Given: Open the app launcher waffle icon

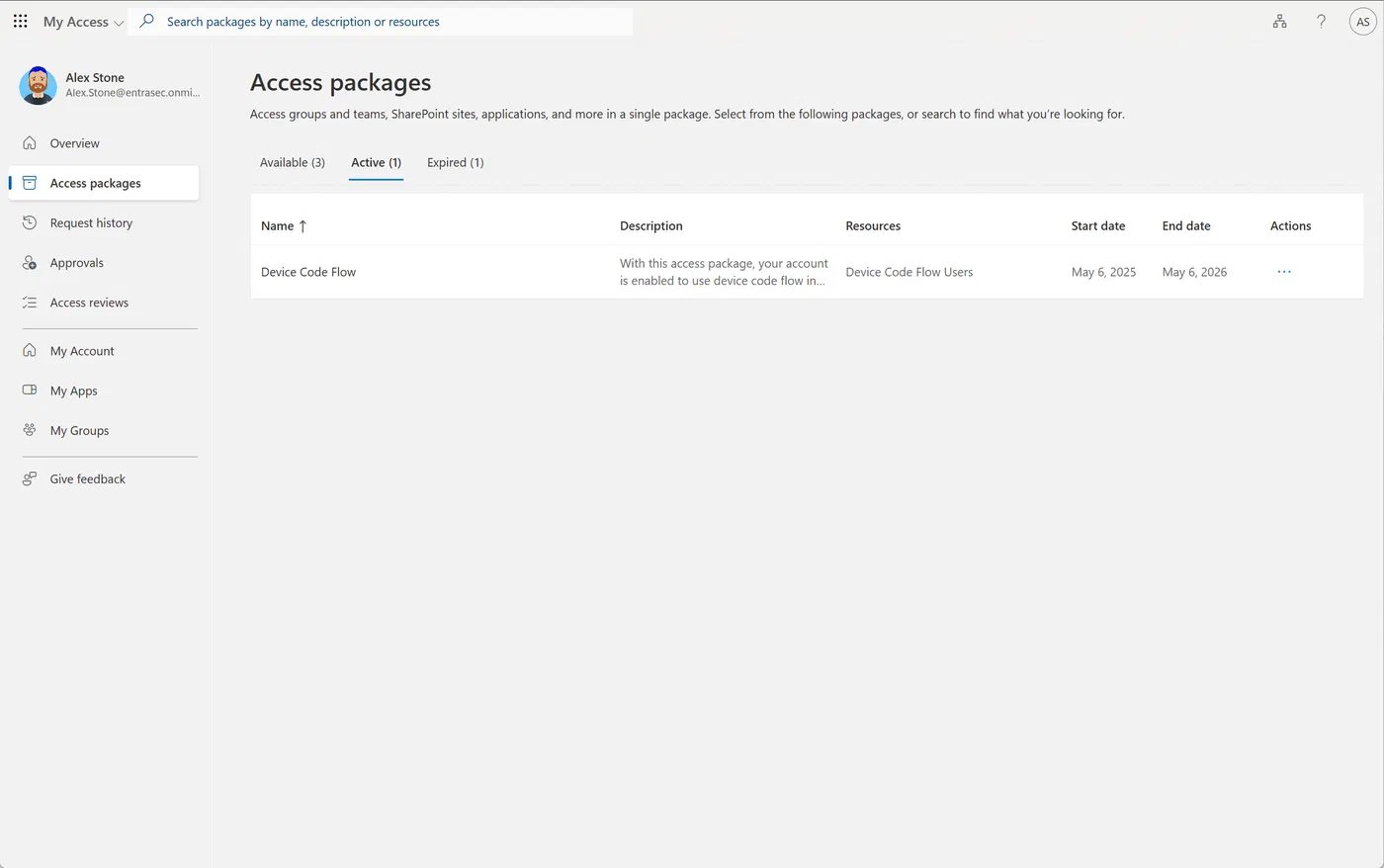Looking at the screenshot, I should click(x=20, y=21).
